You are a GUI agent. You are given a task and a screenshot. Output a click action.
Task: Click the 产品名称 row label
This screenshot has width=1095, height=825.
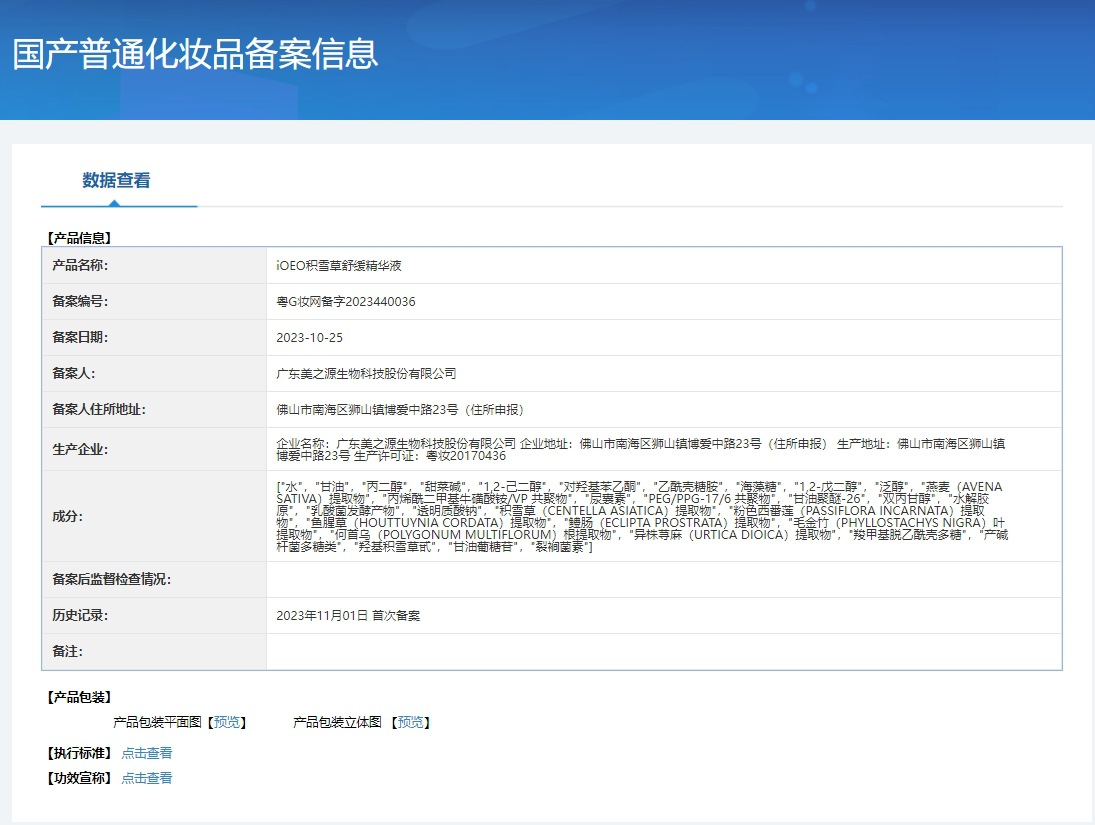[x=80, y=266]
